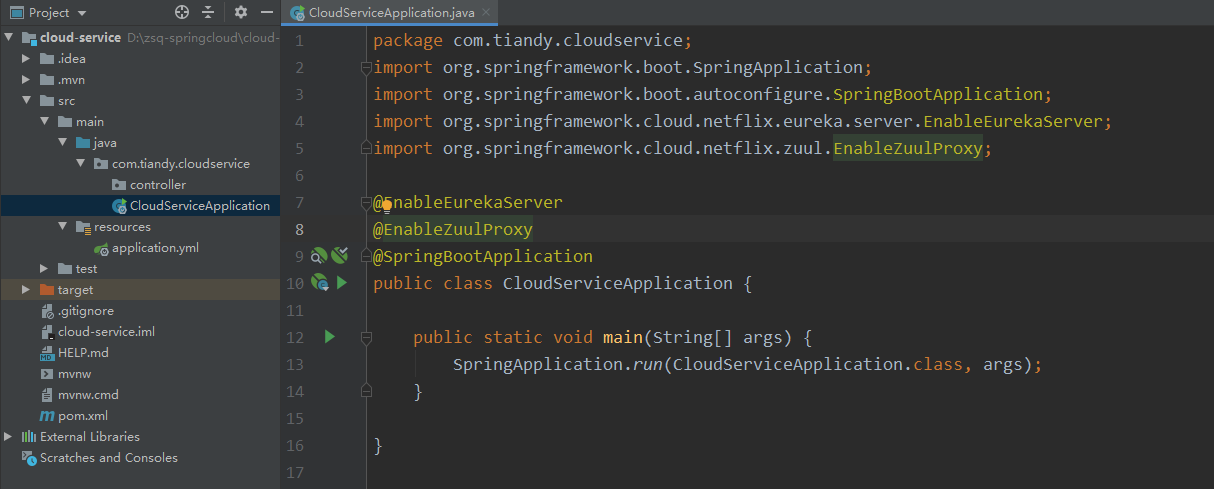
Task: Toggle fold marker at line 14 closing brace
Action: pos(366,391)
